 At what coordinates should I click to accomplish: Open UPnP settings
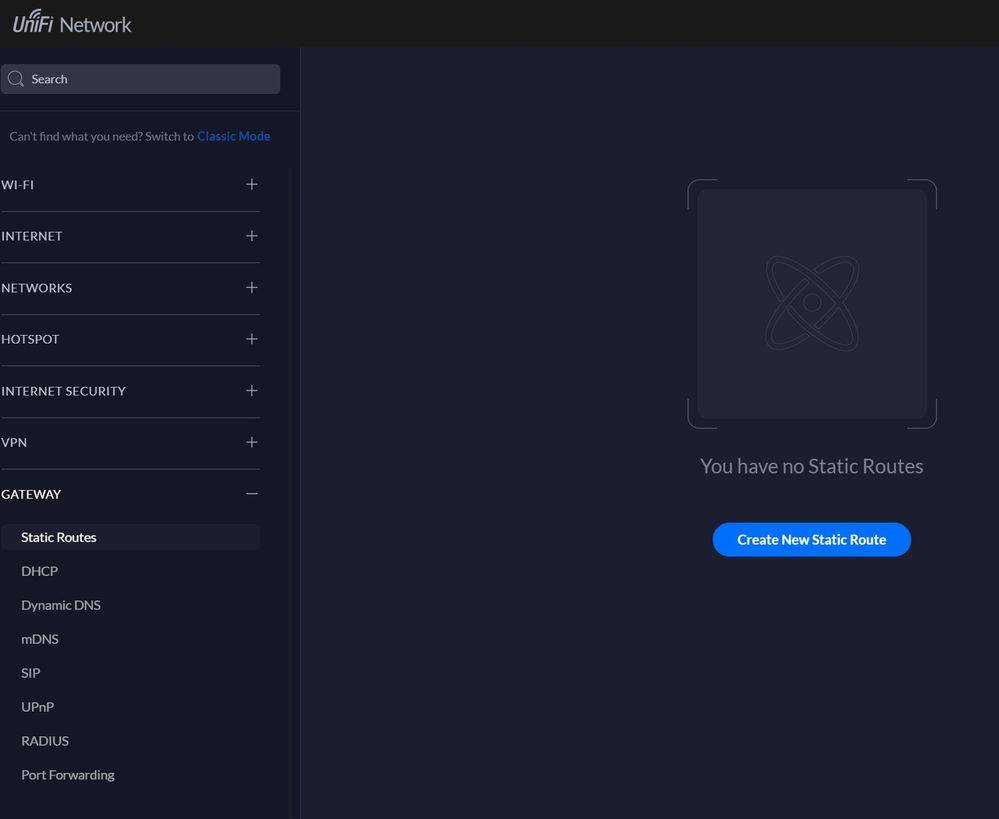(38, 708)
